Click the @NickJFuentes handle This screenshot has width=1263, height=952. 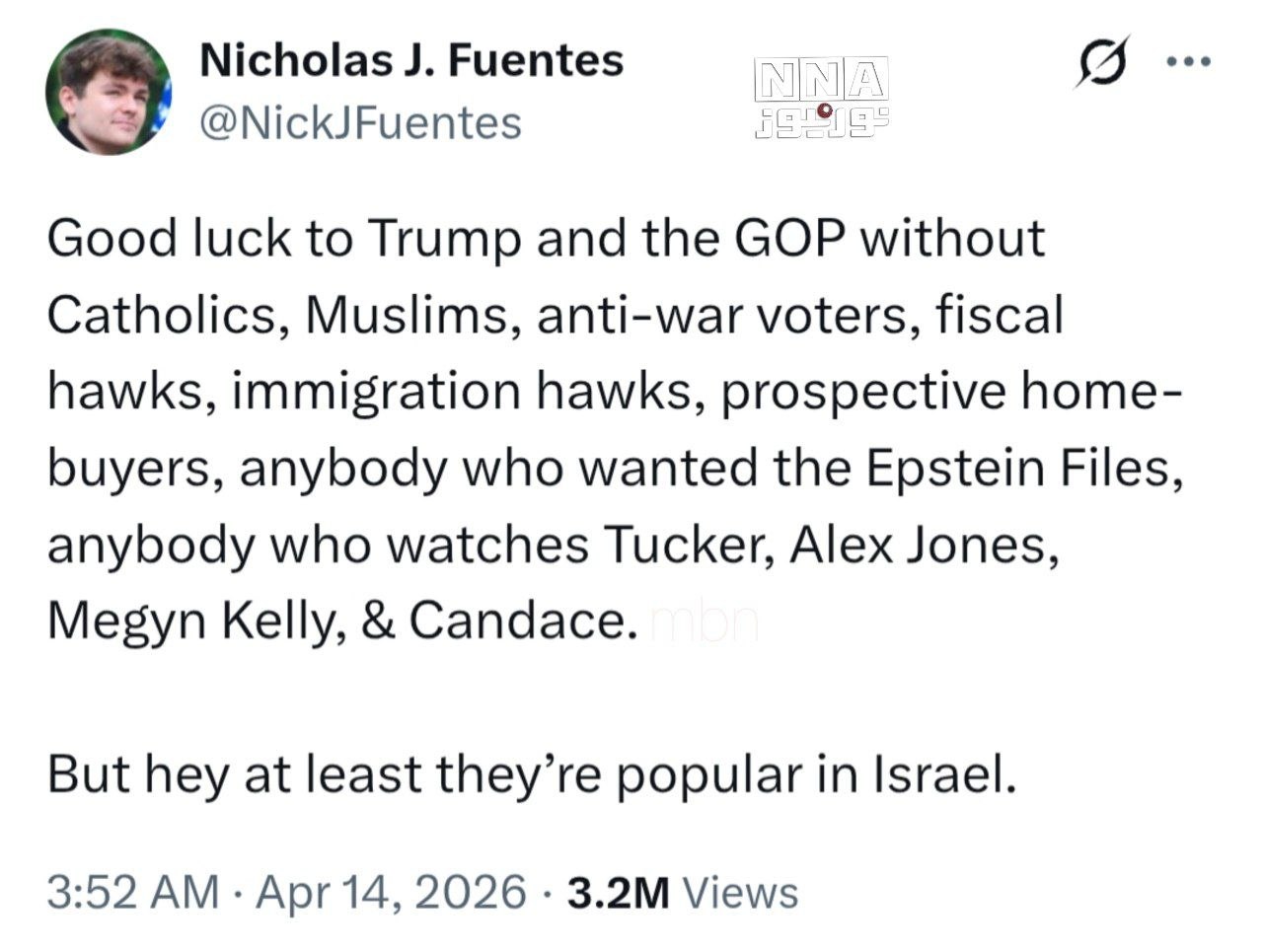[360, 123]
